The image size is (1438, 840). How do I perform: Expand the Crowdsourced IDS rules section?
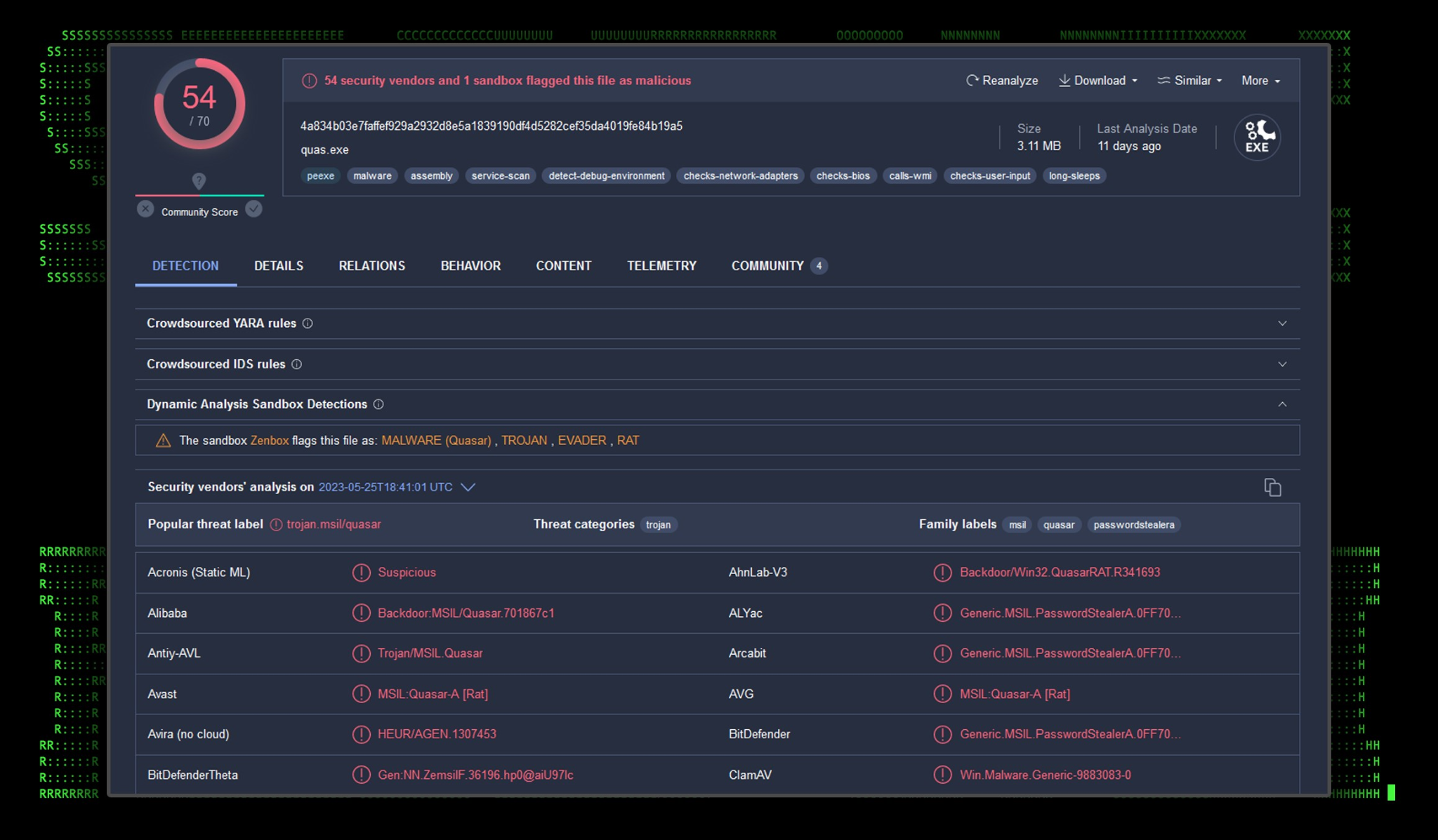(x=1281, y=364)
